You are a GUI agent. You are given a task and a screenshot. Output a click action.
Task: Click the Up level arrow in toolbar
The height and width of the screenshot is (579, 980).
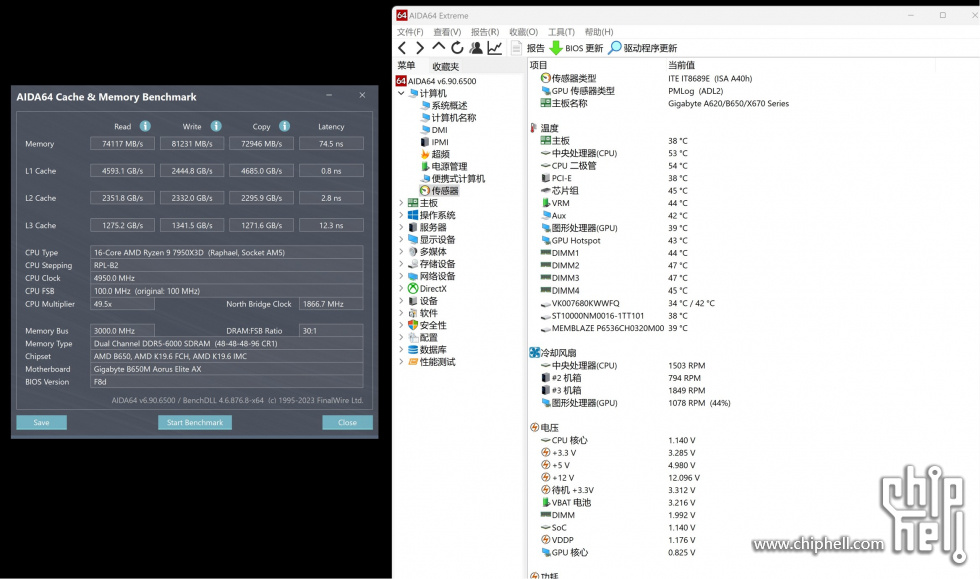coord(439,48)
